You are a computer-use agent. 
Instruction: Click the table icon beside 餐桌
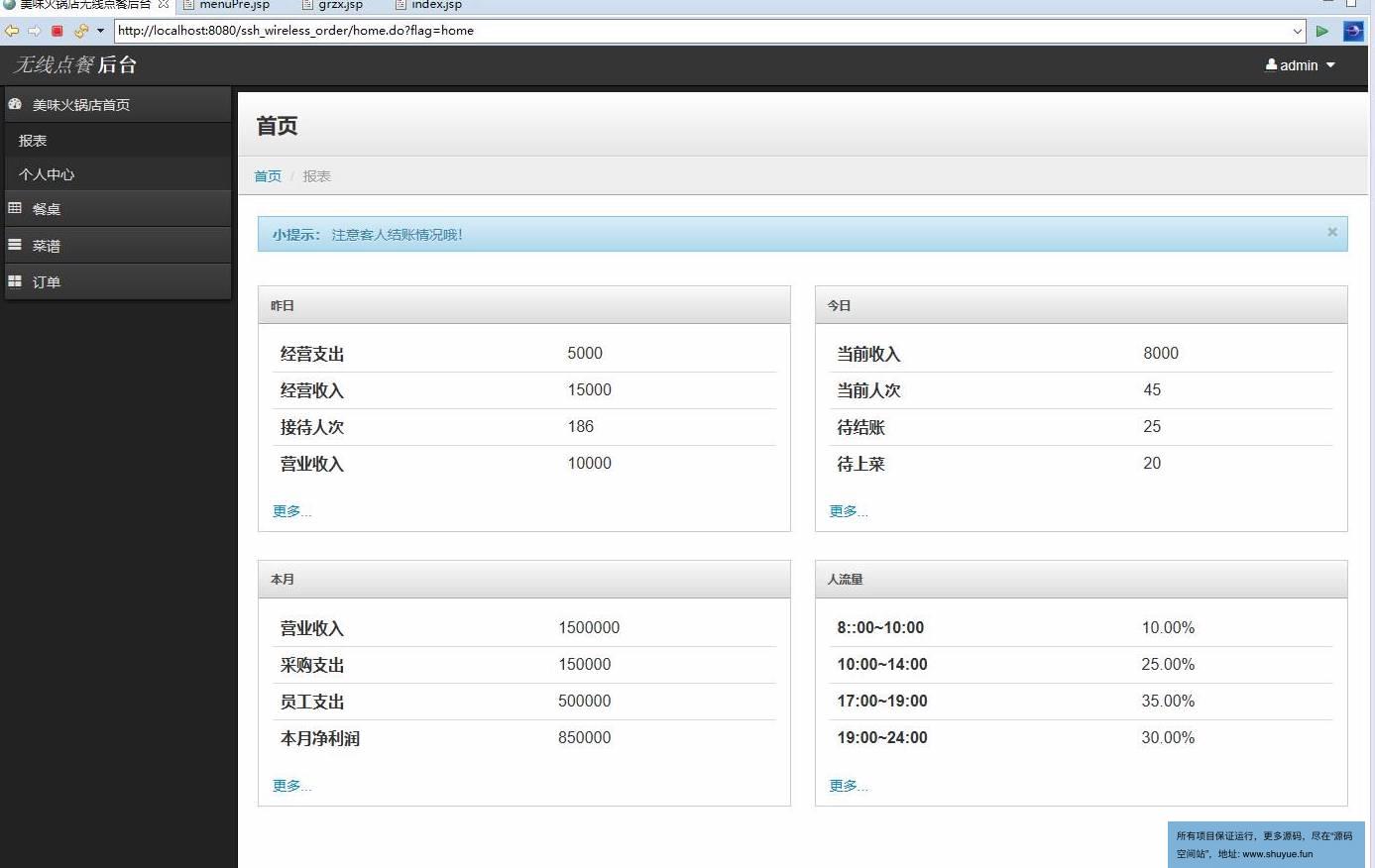(15, 208)
